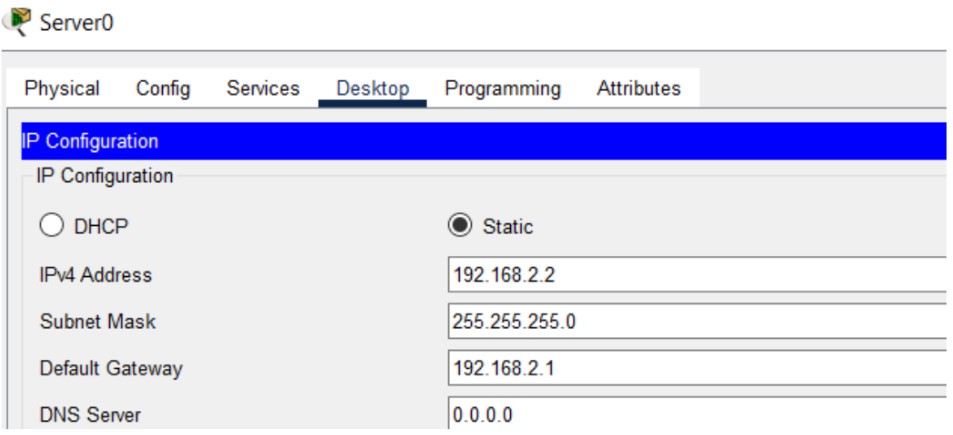Click the Subnet Mask field showing 255.255.255.0
953x435 pixels.
(697, 321)
